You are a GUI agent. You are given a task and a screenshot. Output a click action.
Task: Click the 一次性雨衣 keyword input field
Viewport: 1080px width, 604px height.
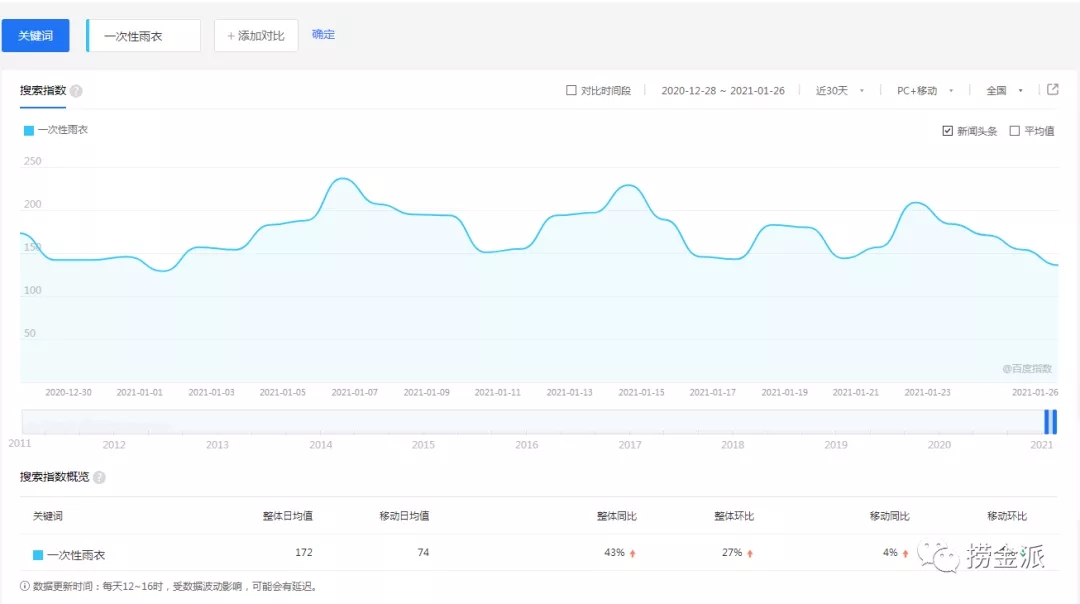pyautogui.click(x=144, y=36)
